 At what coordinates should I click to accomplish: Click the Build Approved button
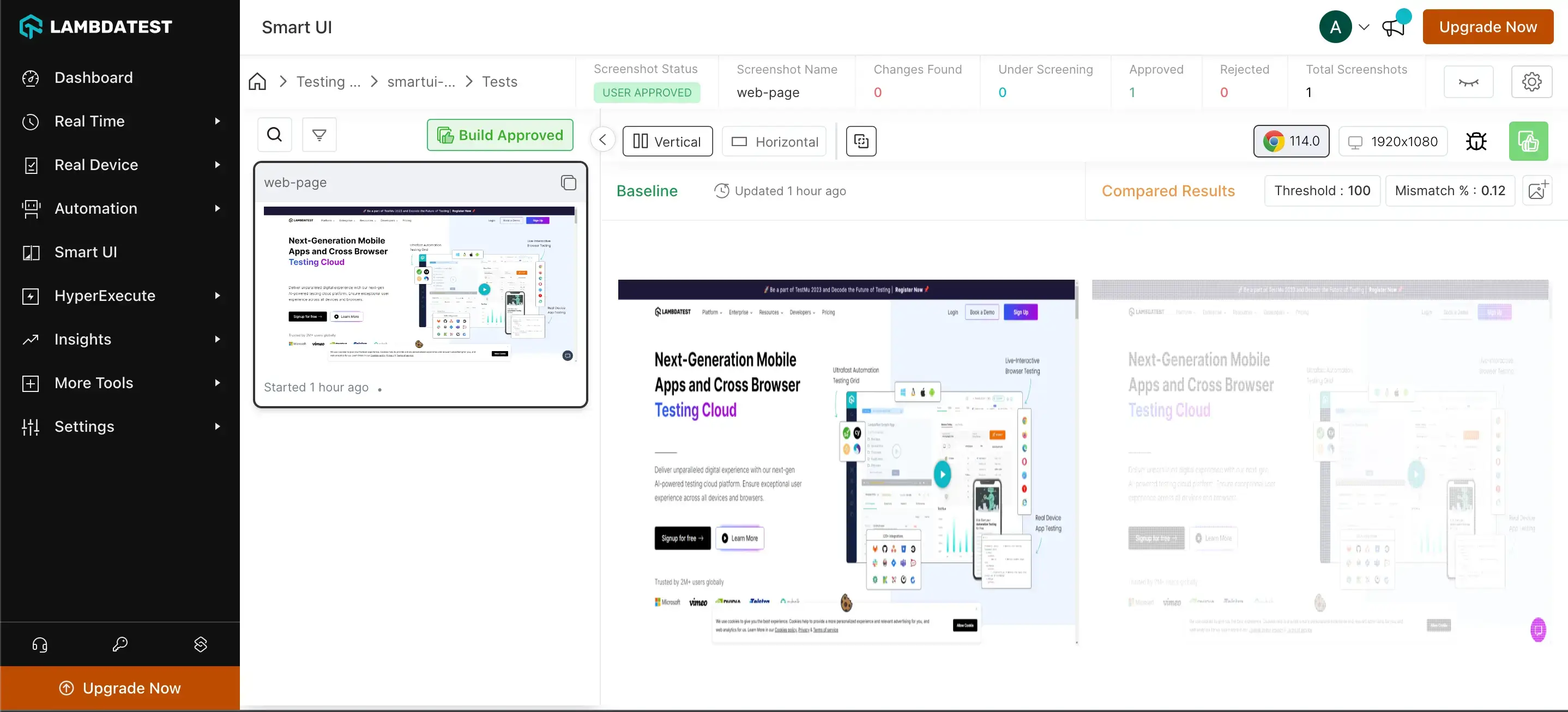point(500,135)
